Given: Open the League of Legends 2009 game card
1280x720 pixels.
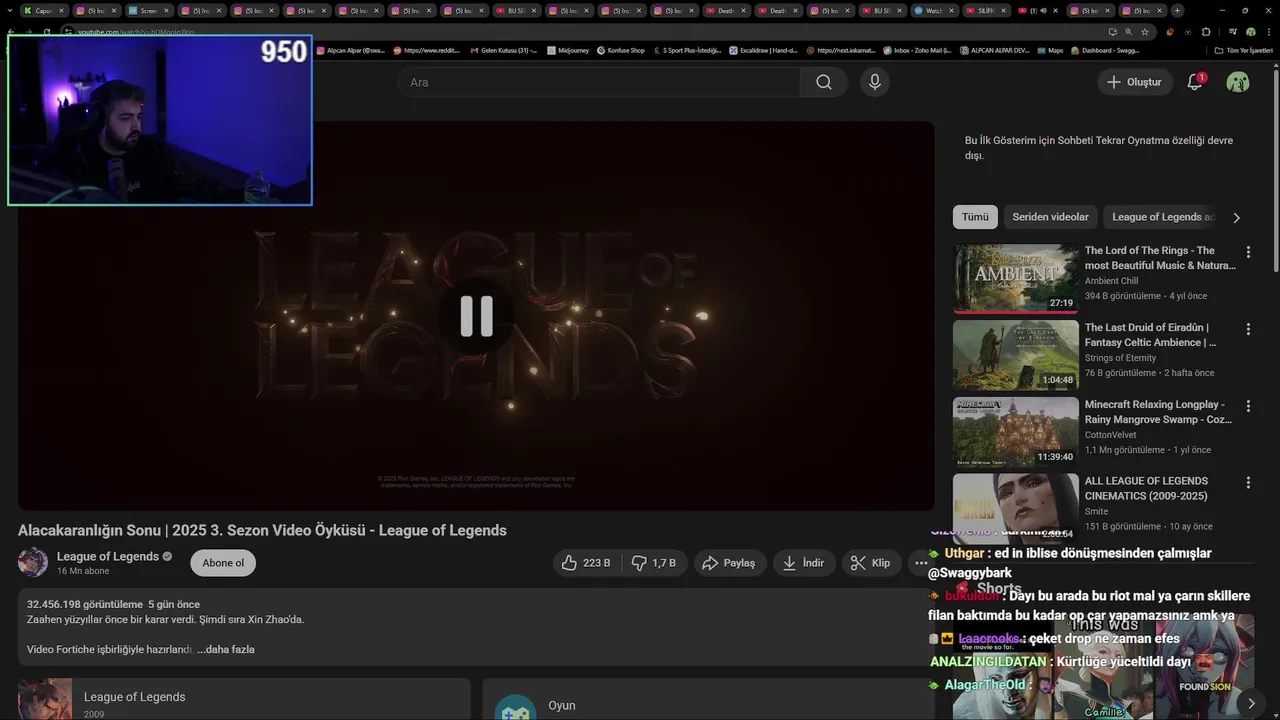Looking at the screenshot, I should click(x=244, y=699).
